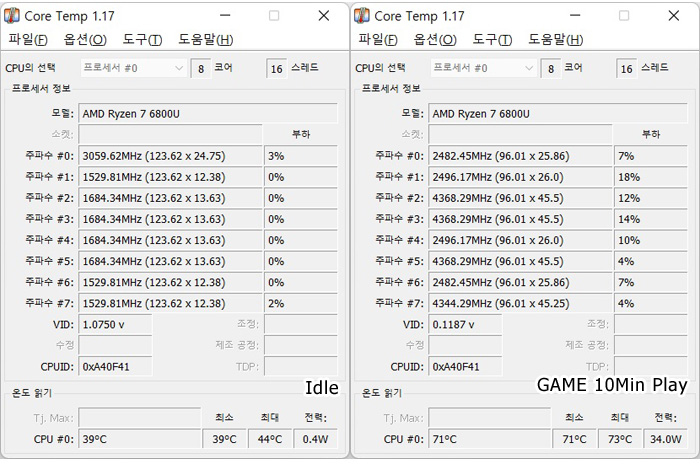Click 부하 column header in Game window

(x=651, y=134)
